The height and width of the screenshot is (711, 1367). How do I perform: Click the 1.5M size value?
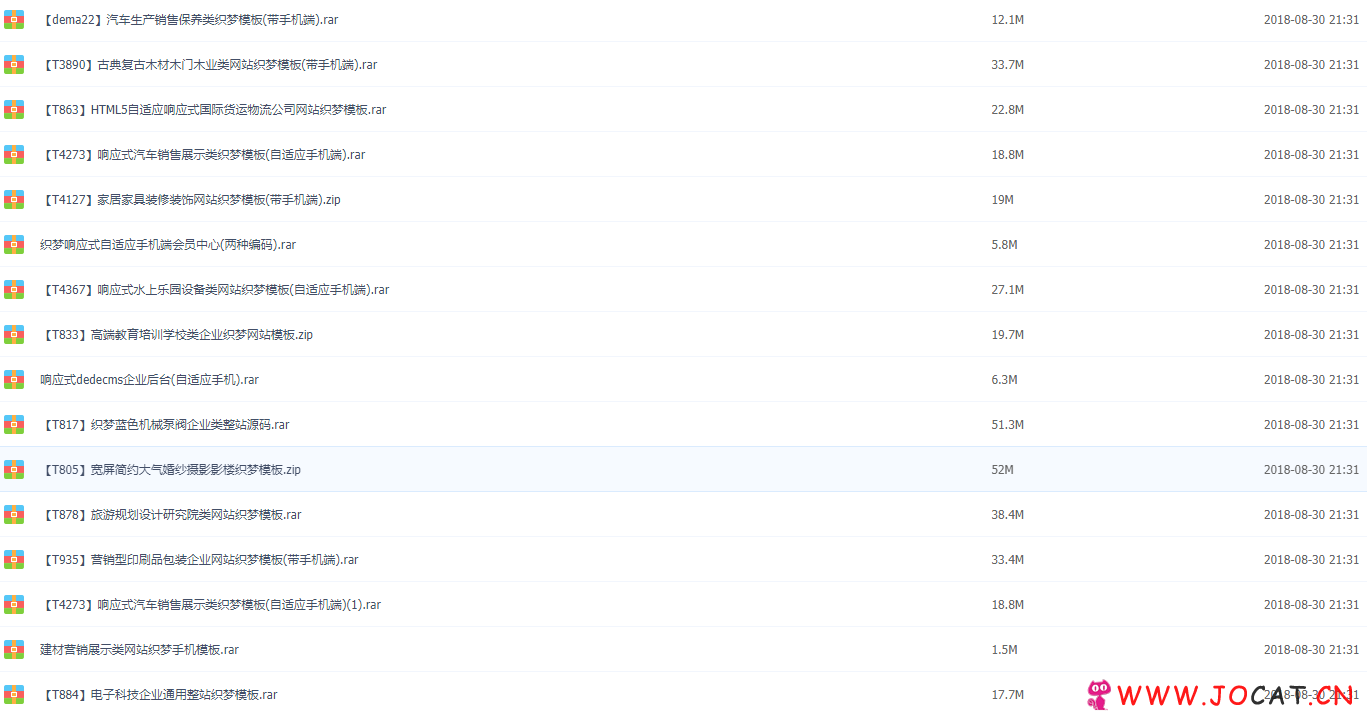(x=1005, y=650)
